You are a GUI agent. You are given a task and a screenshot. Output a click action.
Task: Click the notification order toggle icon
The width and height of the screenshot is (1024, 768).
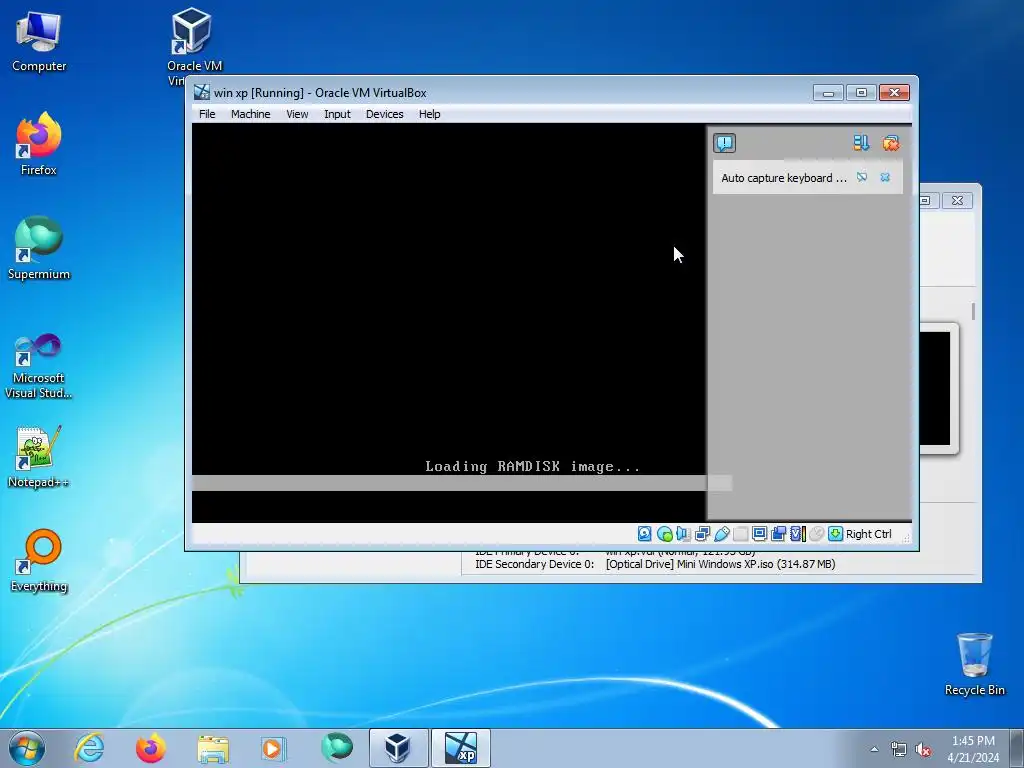coord(861,143)
